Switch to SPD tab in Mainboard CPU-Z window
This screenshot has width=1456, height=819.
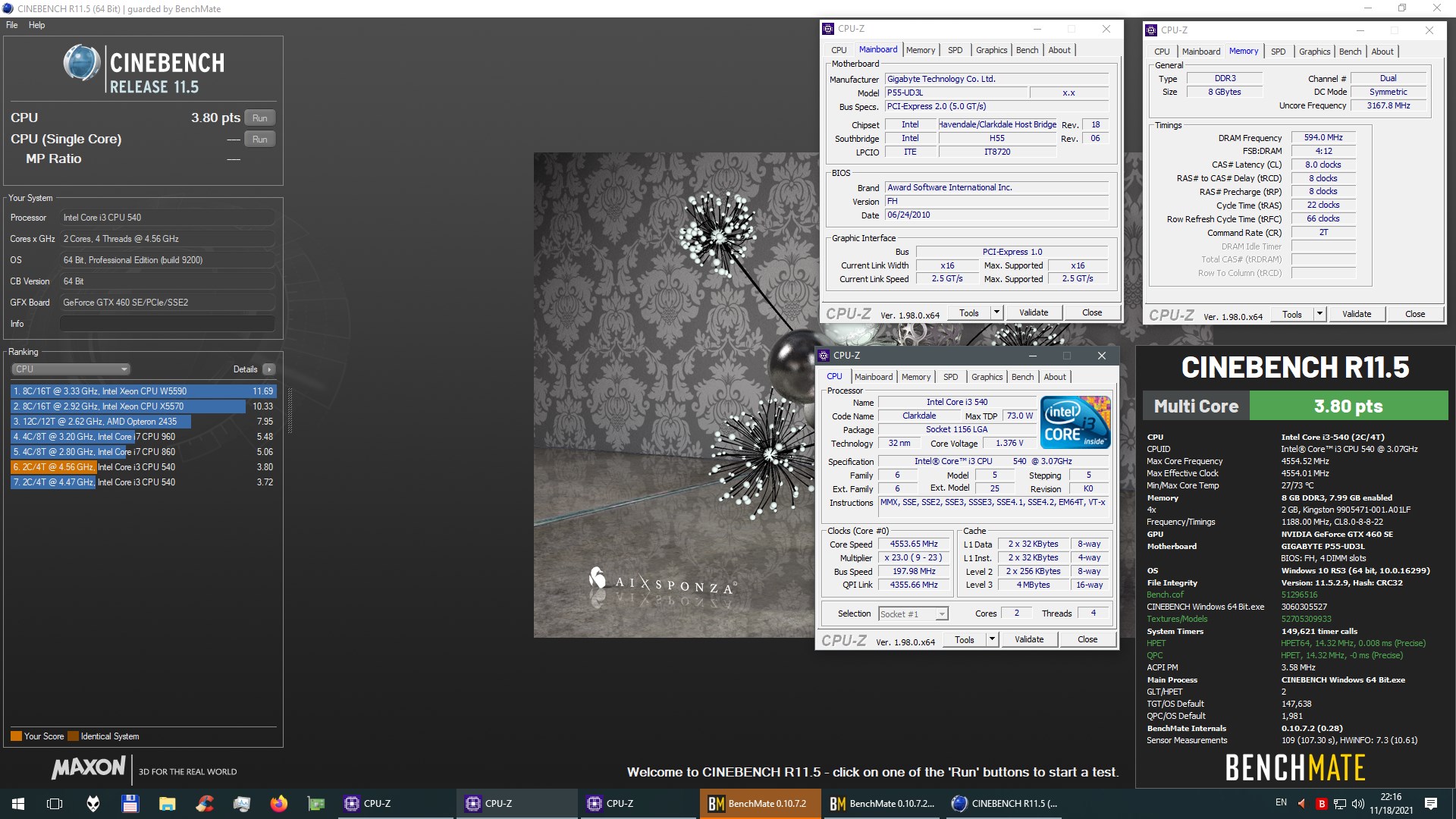point(955,50)
